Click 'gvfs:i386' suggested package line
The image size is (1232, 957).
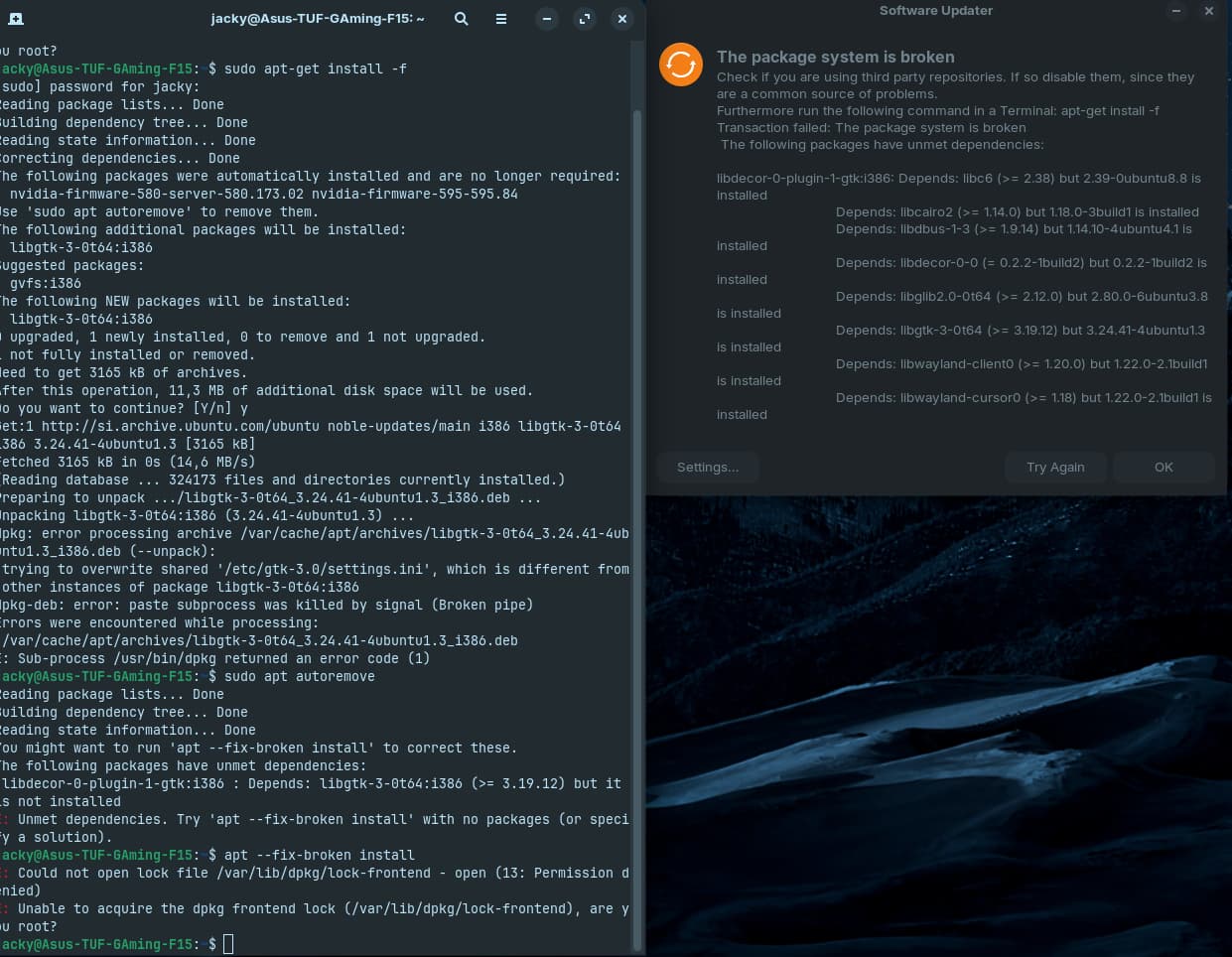[46, 284]
